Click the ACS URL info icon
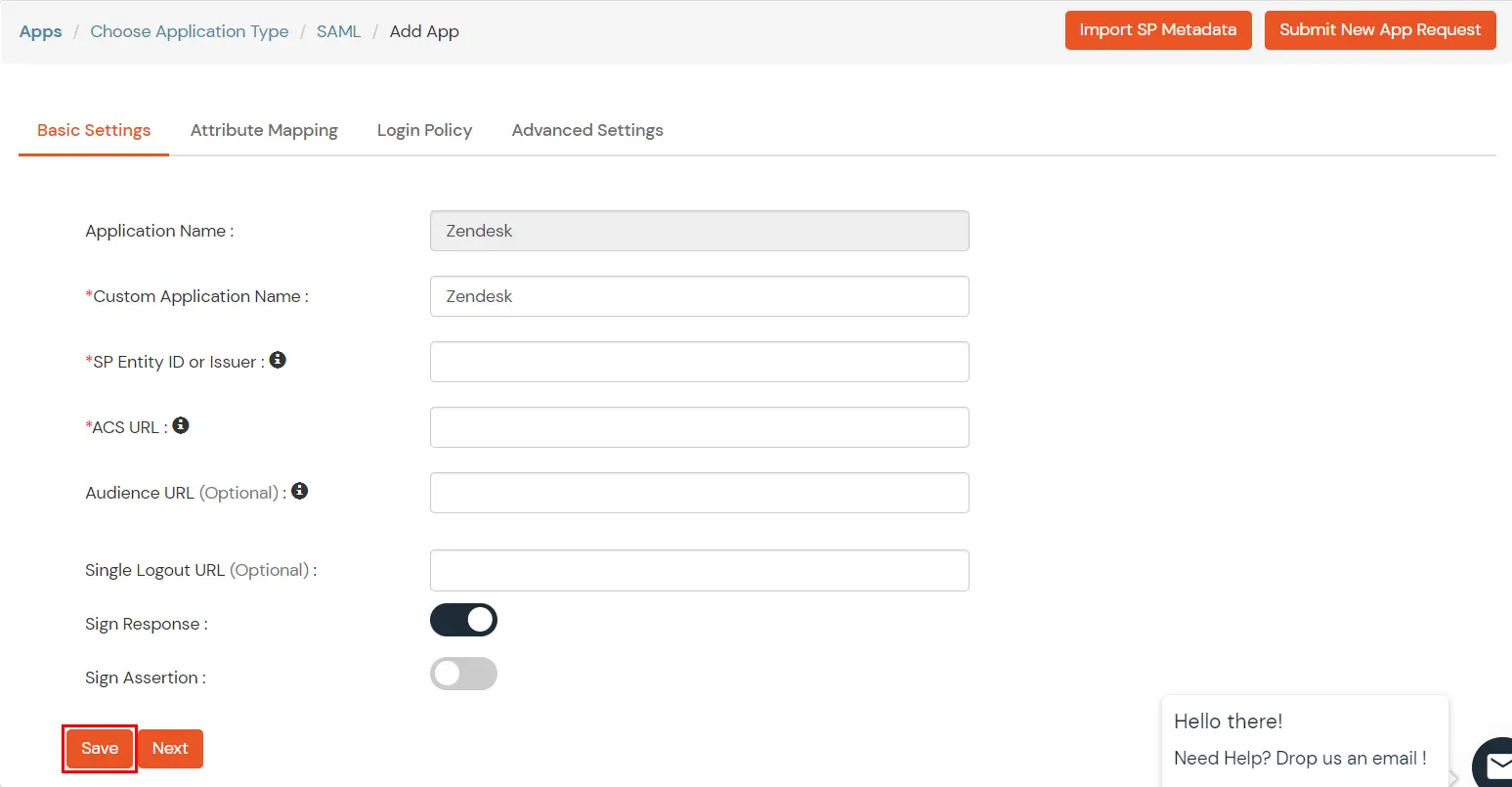Viewport: 1512px width, 787px height. [x=181, y=424]
